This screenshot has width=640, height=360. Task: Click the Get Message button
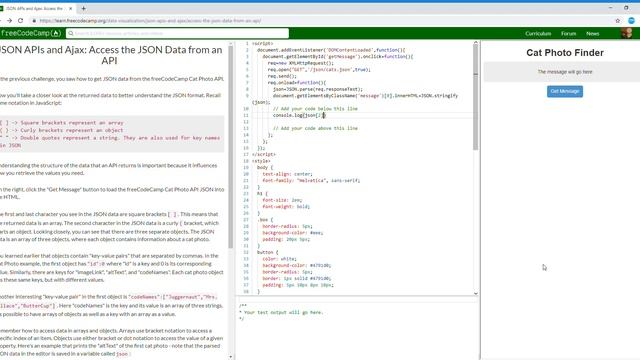pyautogui.click(x=565, y=91)
